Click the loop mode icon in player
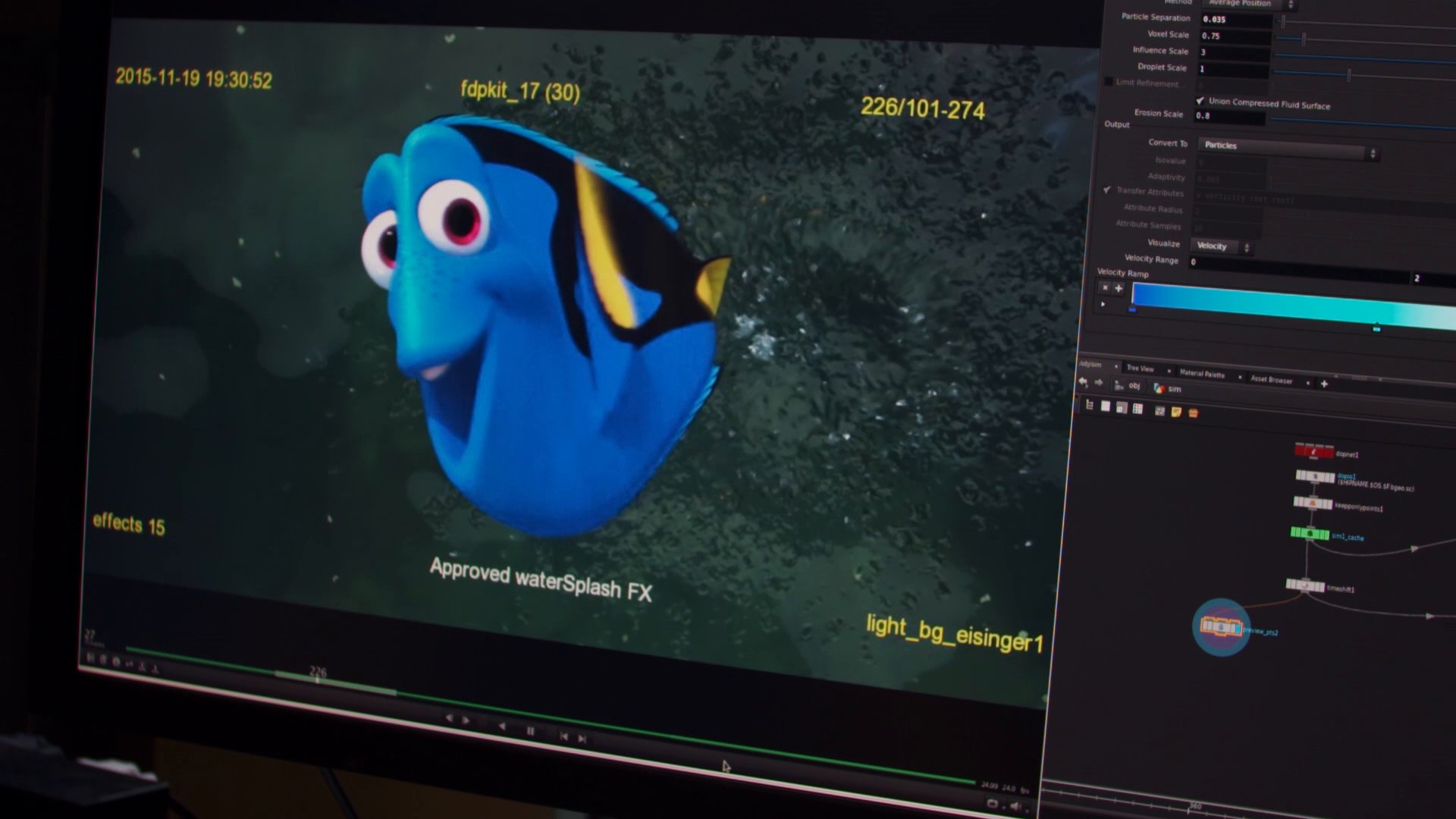 (992, 803)
